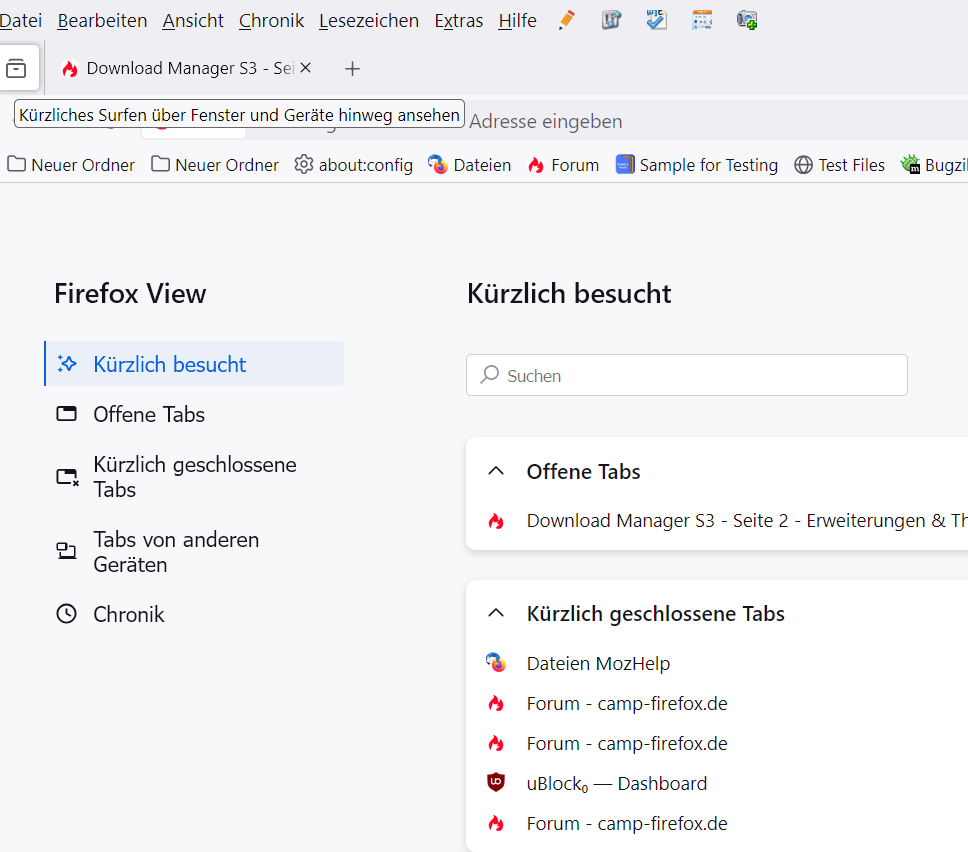Click the uBlock Origin shield favicon

[496, 783]
